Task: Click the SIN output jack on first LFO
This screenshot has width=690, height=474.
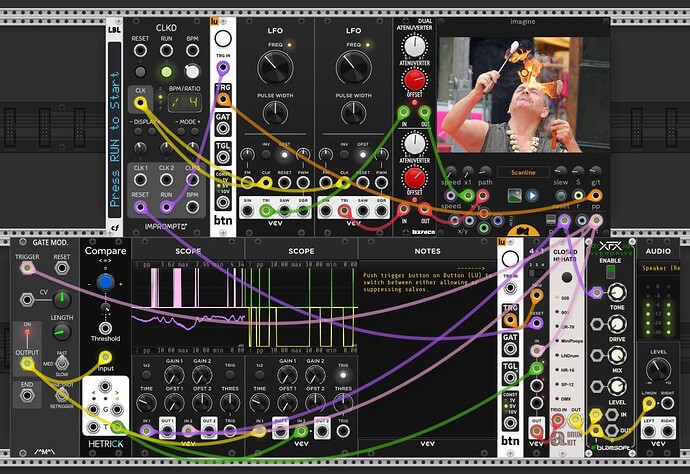Action: [x=247, y=211]
